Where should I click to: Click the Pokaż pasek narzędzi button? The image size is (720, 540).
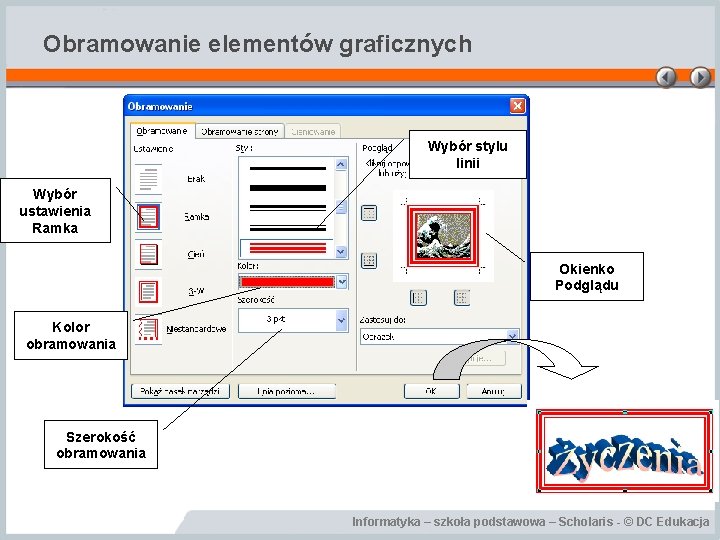[x=180, y=391]
